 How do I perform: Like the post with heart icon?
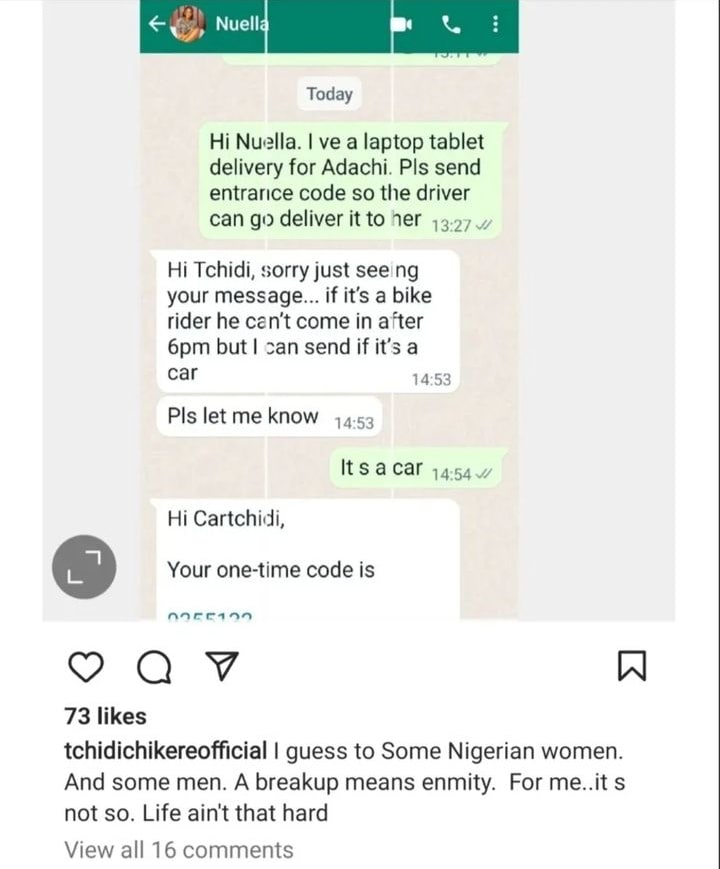[86, 666]
